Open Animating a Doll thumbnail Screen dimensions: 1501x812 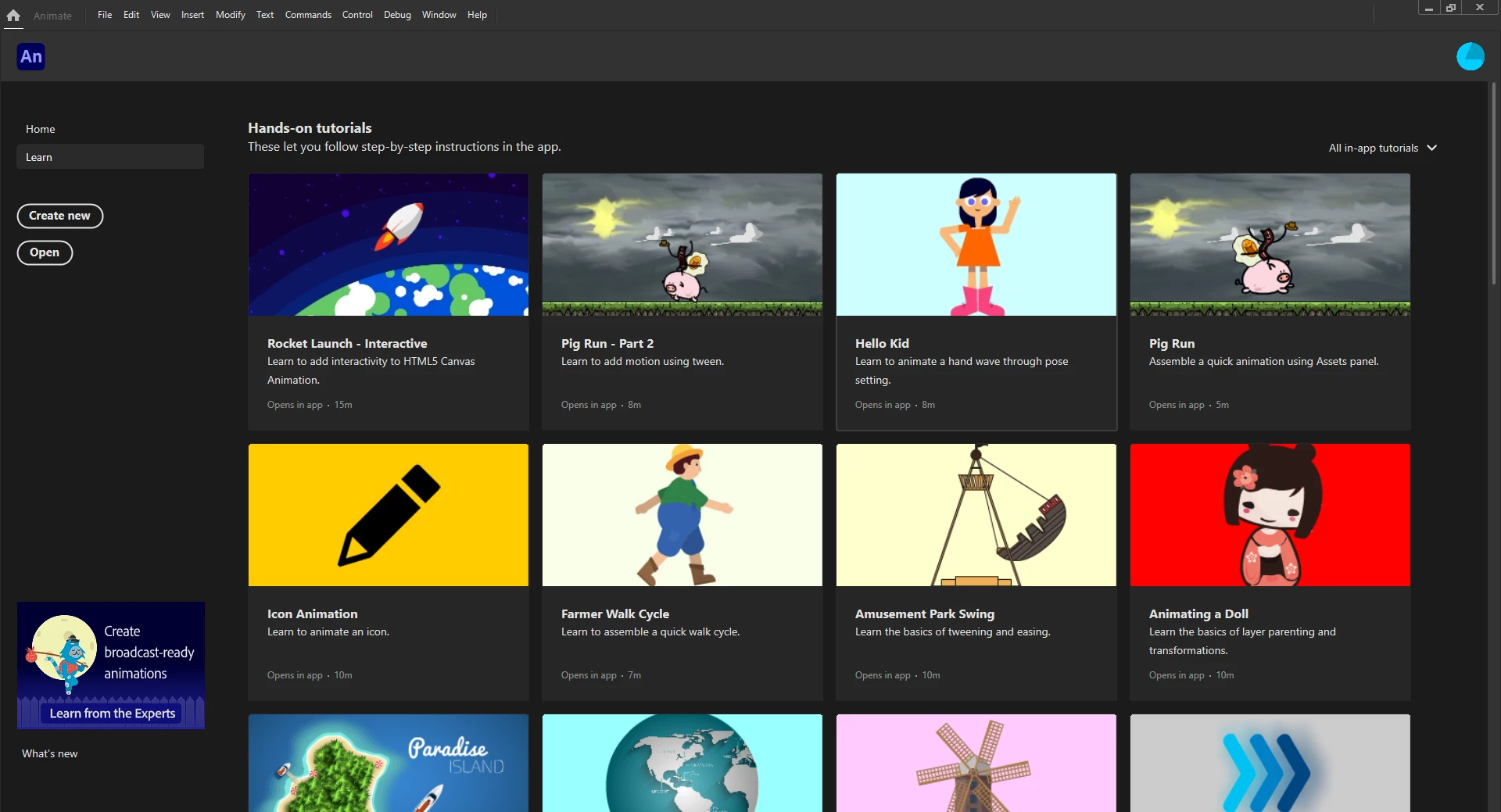[x=1270, y=515]
